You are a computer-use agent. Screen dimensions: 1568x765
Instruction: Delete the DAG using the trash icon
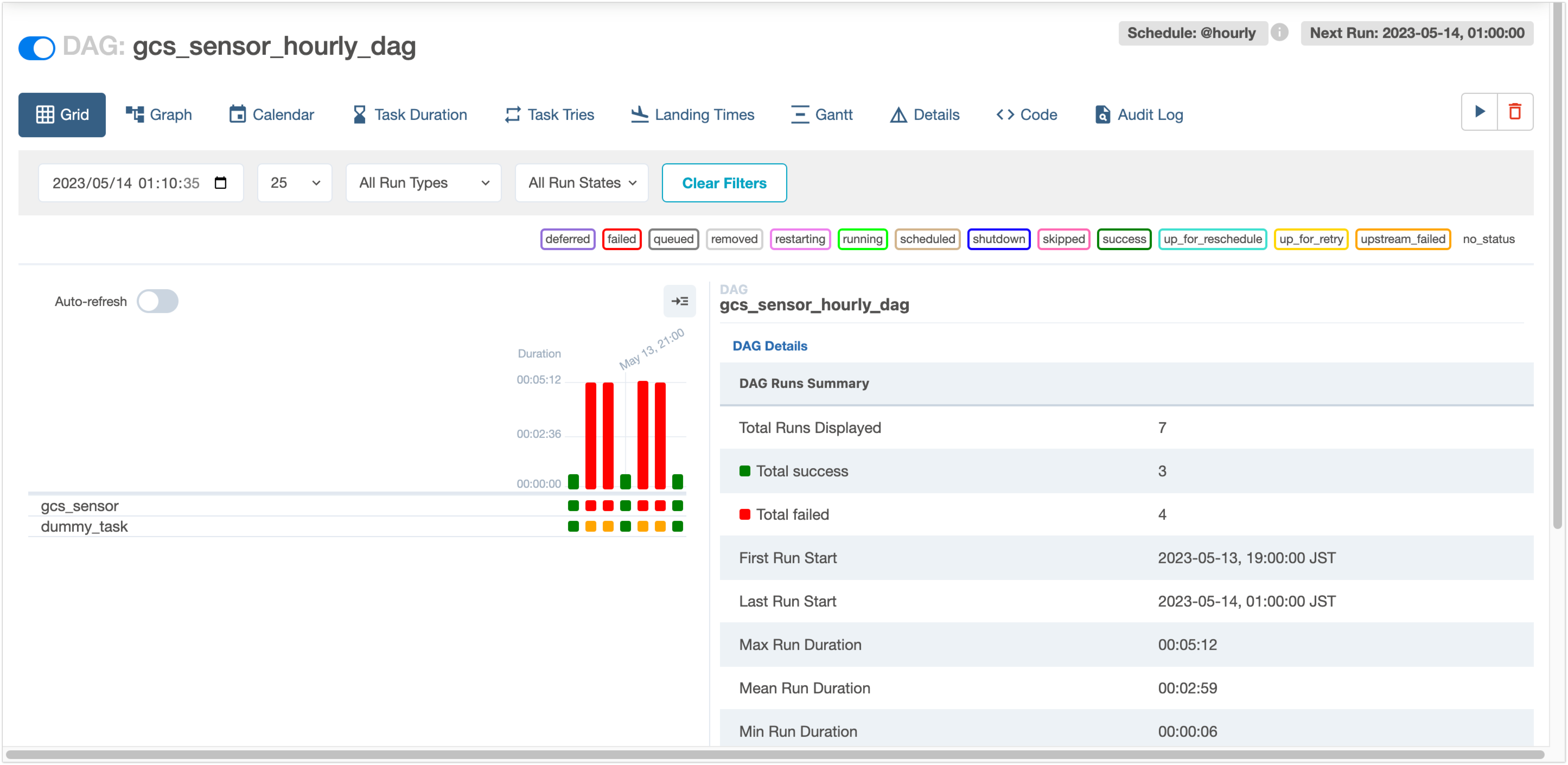pos(1515,112)
